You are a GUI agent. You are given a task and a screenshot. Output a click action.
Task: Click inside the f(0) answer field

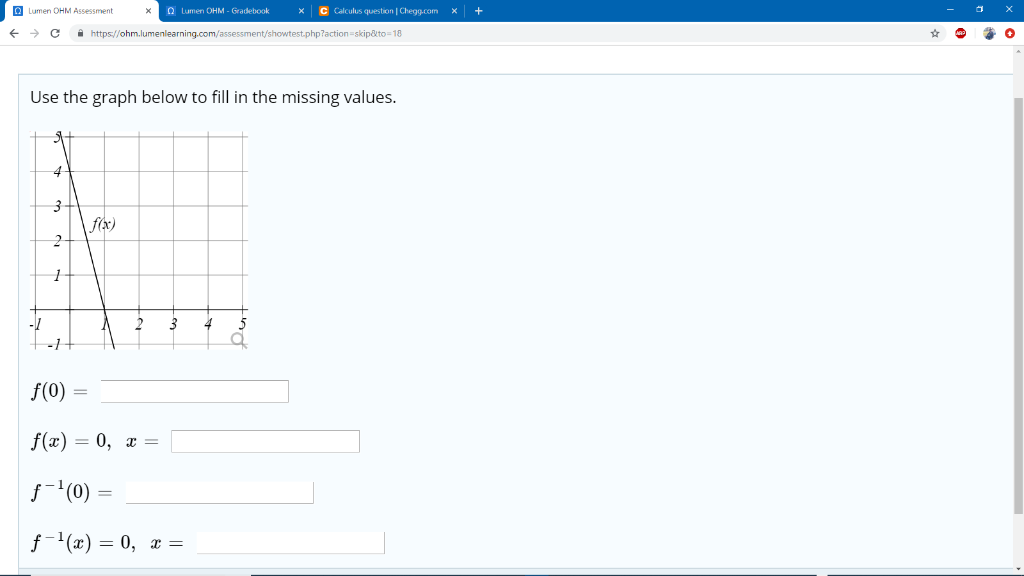pos(193,391)
